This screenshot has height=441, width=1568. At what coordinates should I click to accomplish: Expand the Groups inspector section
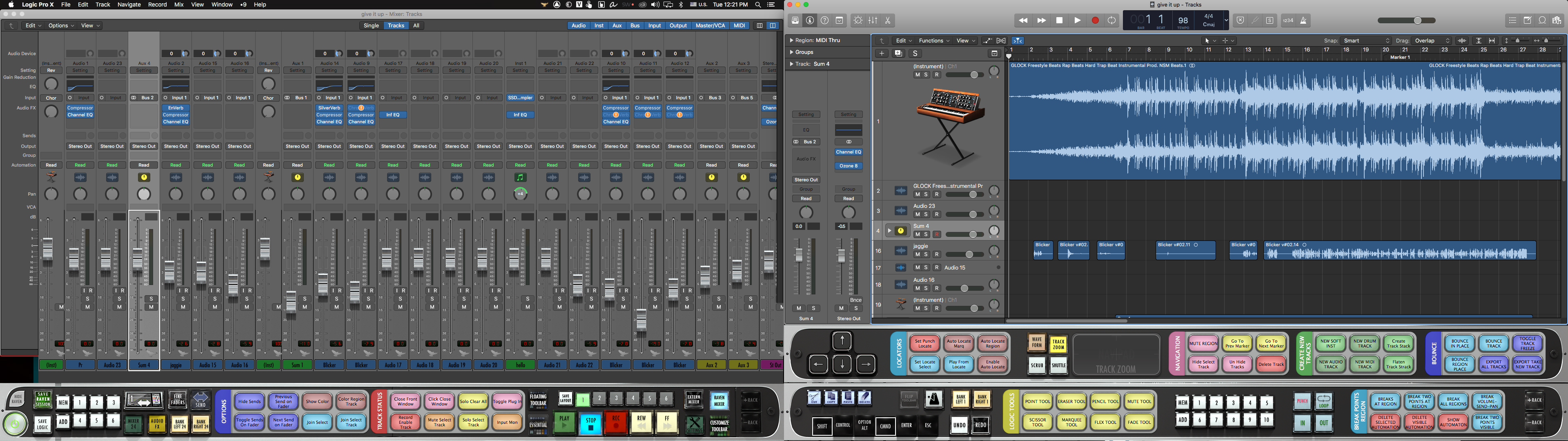(791, 52)
